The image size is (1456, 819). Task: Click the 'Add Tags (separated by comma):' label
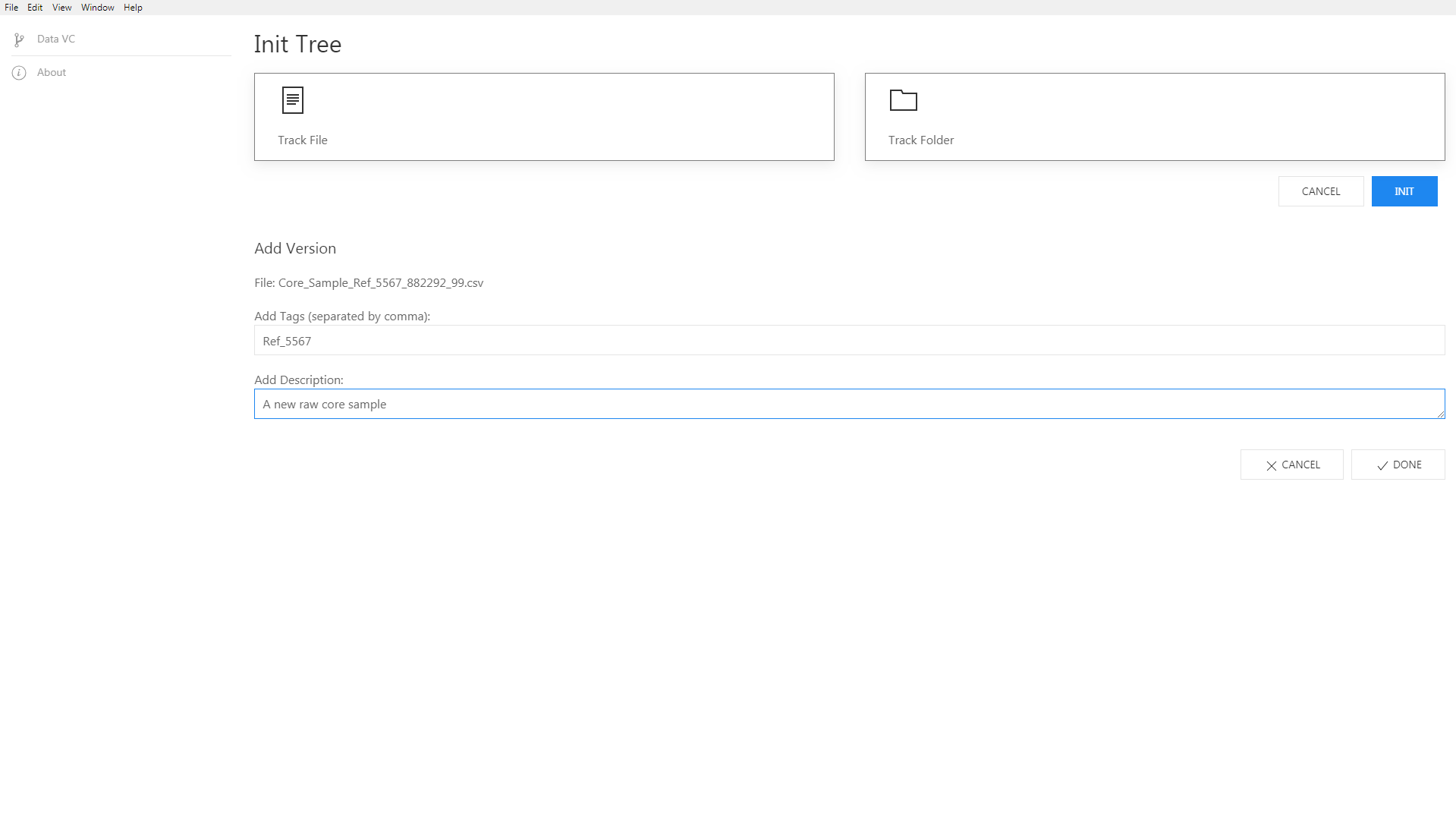342,316
